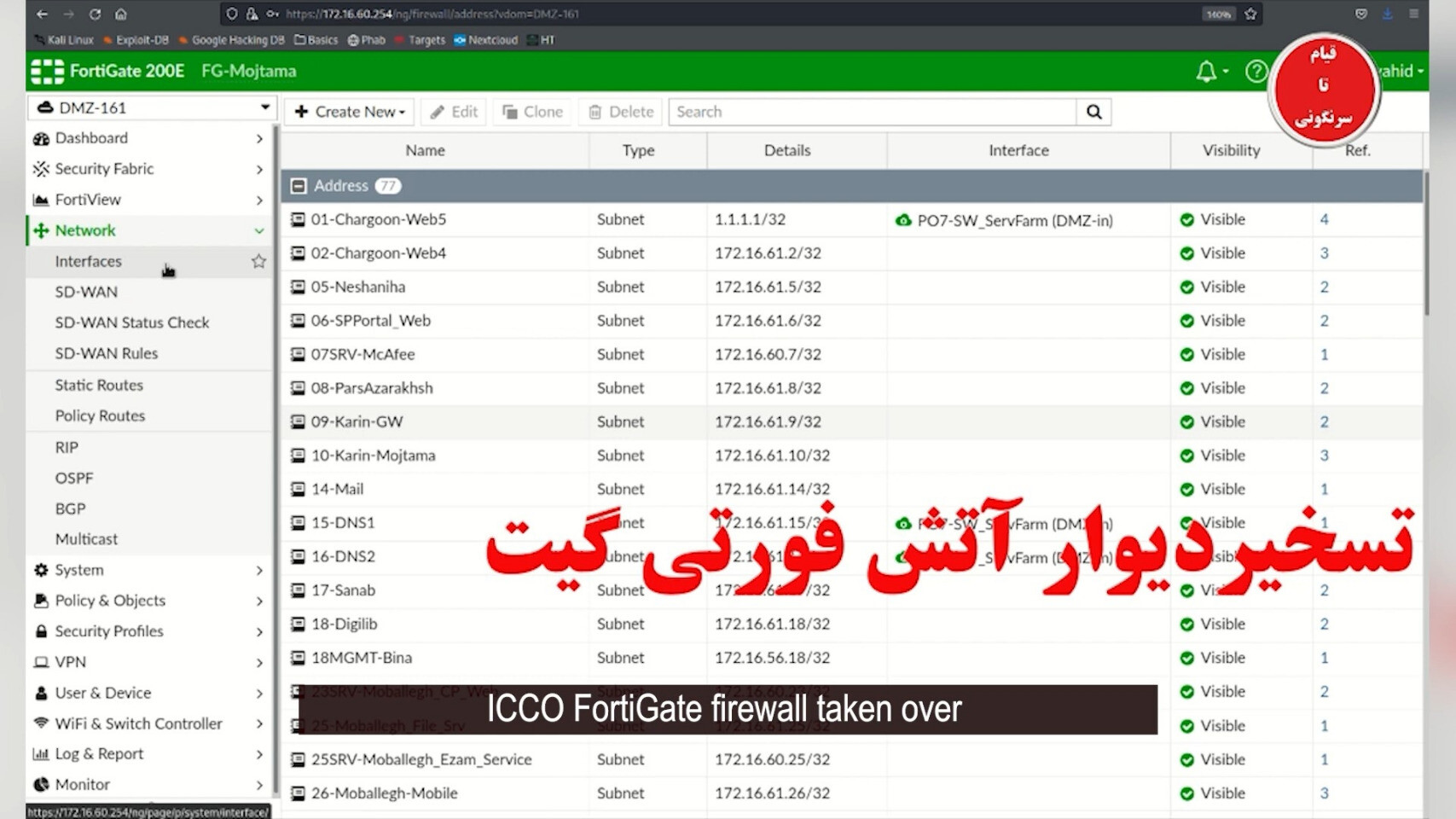
Task: Open the help question-mark icon
Action: coord(1256,72)
